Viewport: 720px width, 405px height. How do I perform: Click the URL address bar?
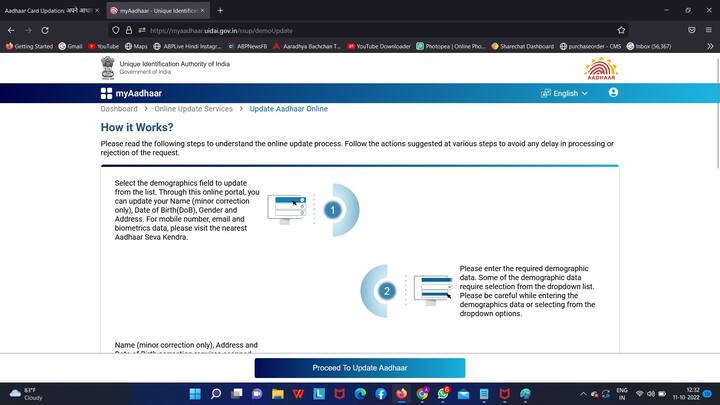(370, 30)
